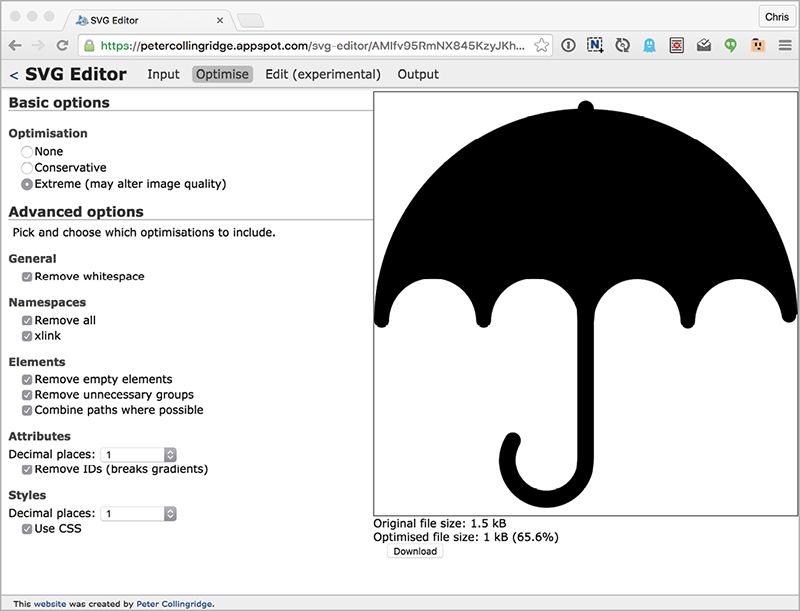Viewport: 800px width, 611px height.
Task: Disable Remove IDs (breaks gradients)
Action: [x=27, y=469]
